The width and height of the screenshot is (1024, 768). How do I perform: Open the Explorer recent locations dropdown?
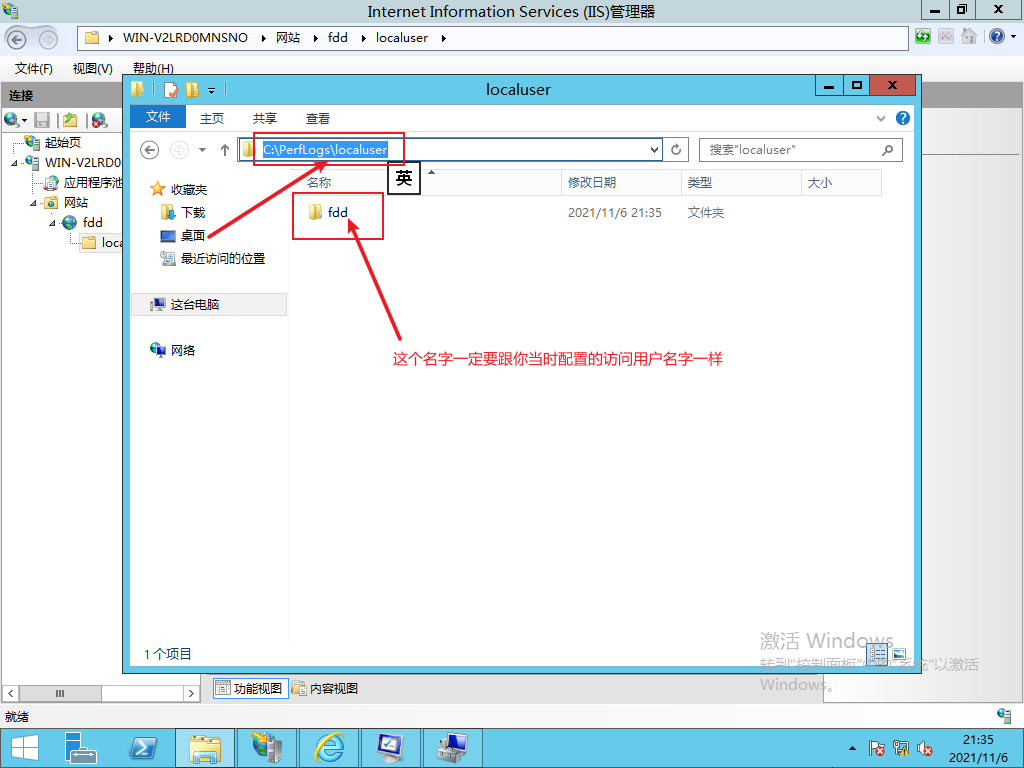[202, 150]
